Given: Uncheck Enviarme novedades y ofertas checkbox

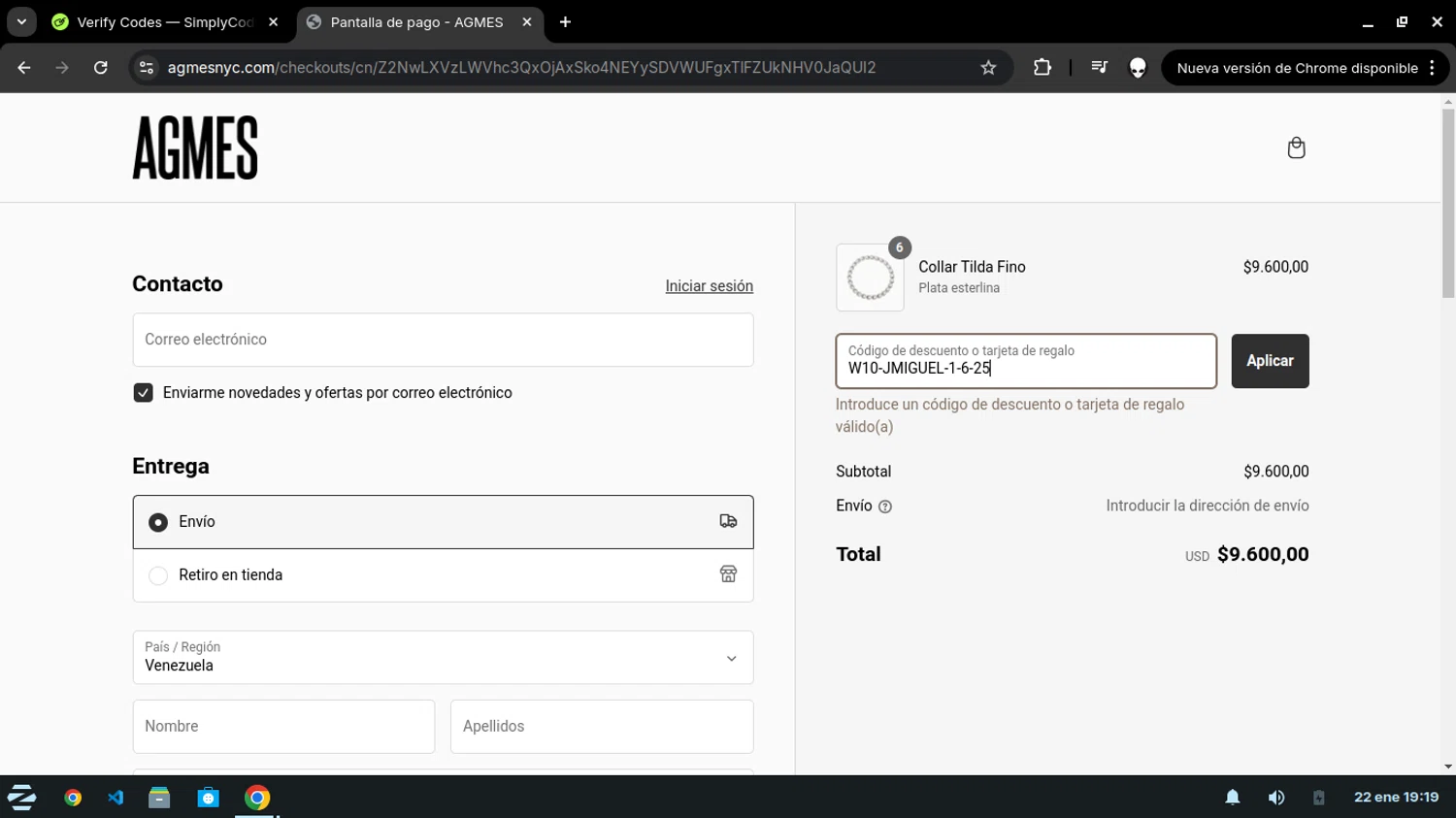Looking at the screenshot, I should tap(143, 393).
